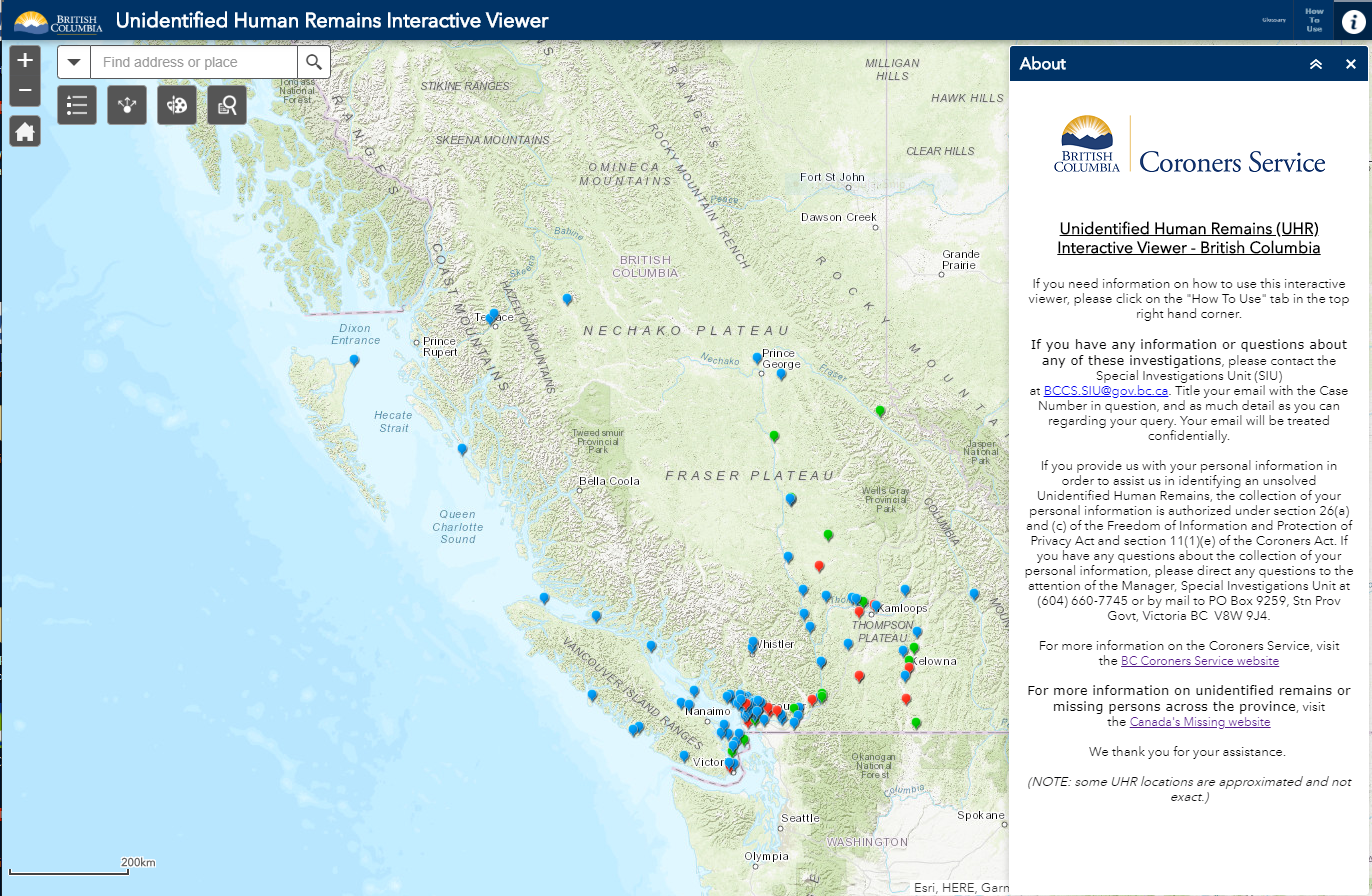
Task: Open the Glossary tab
Action: [x=1274, y=19]
